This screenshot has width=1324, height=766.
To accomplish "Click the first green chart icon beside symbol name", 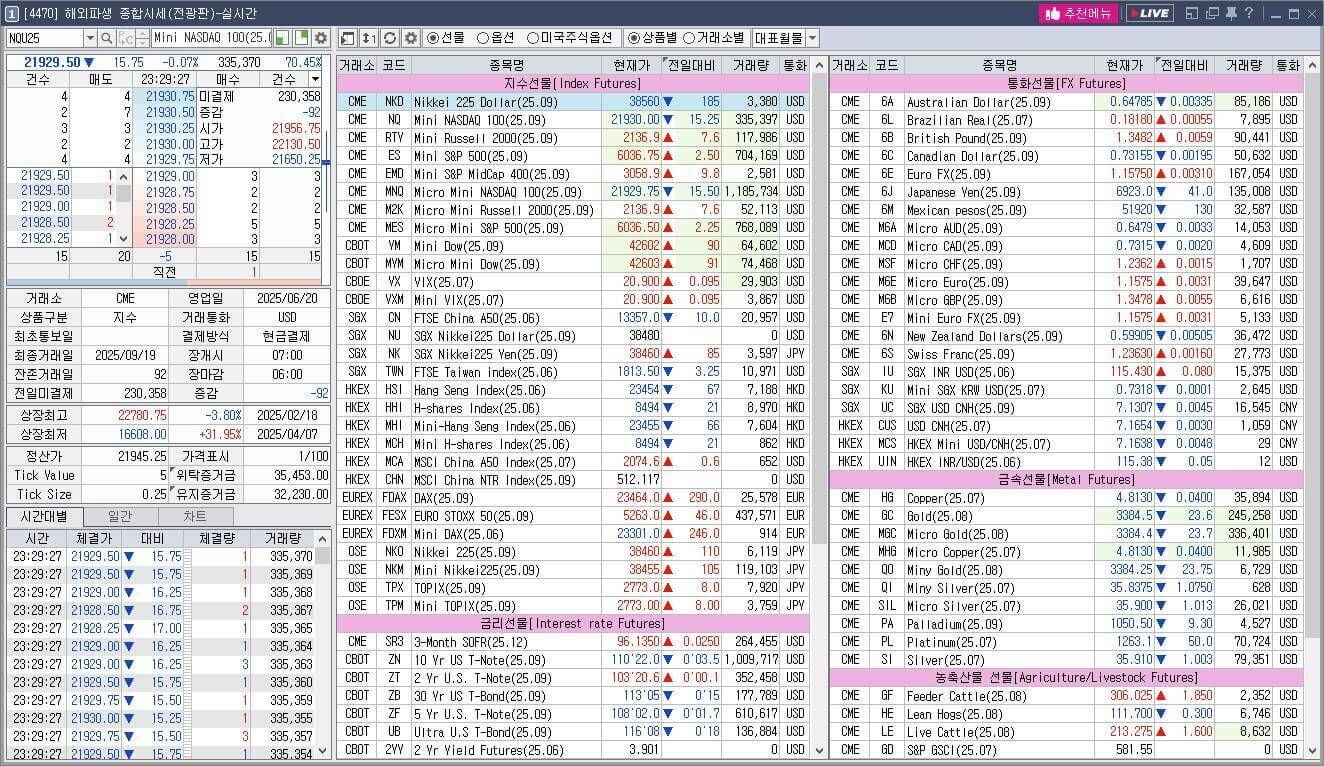I will pos(283,38).
